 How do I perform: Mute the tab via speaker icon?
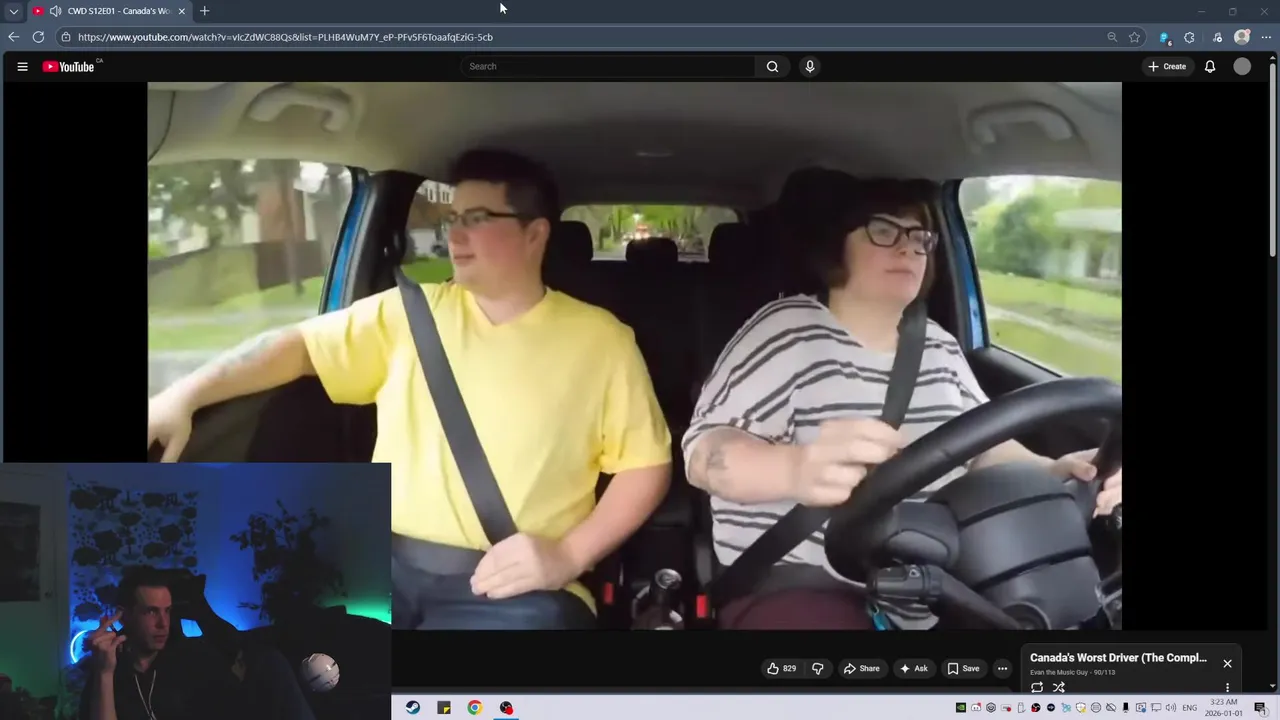point(55,11)
